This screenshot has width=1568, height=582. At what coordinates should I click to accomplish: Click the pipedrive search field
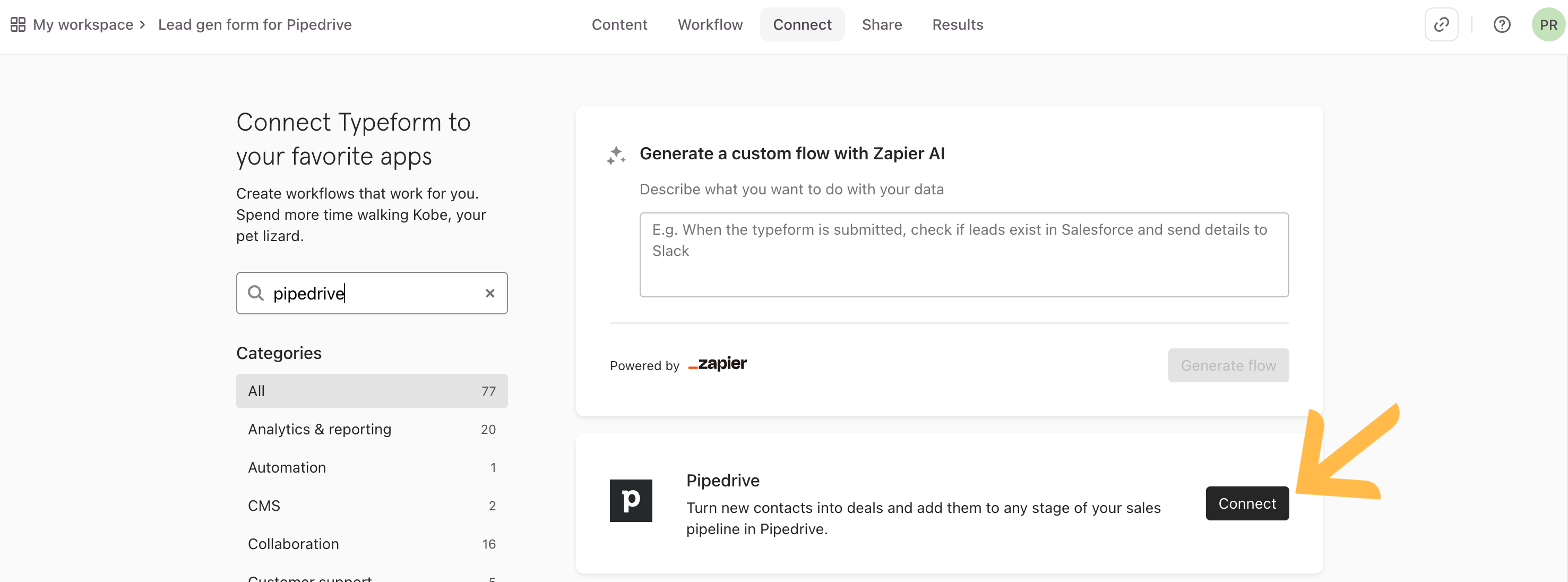tap(372, 294)
